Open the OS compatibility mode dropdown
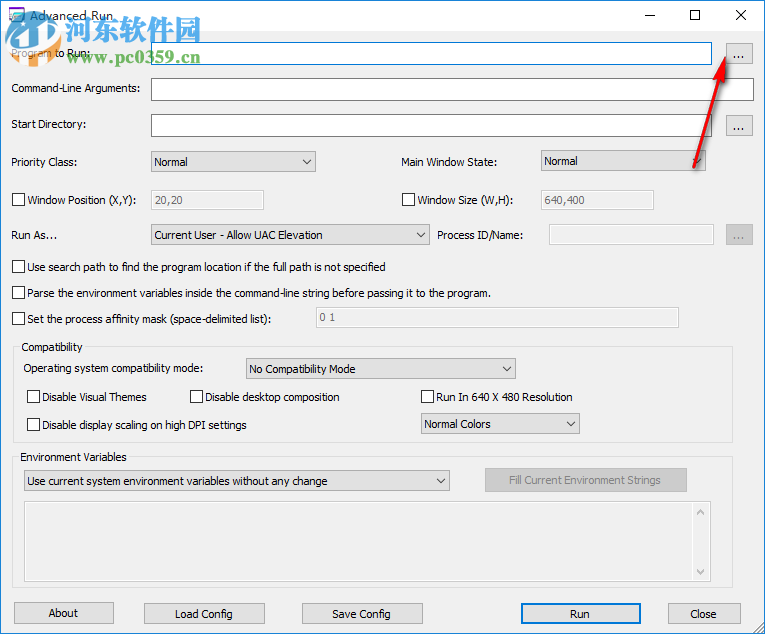 coord(381,369)
